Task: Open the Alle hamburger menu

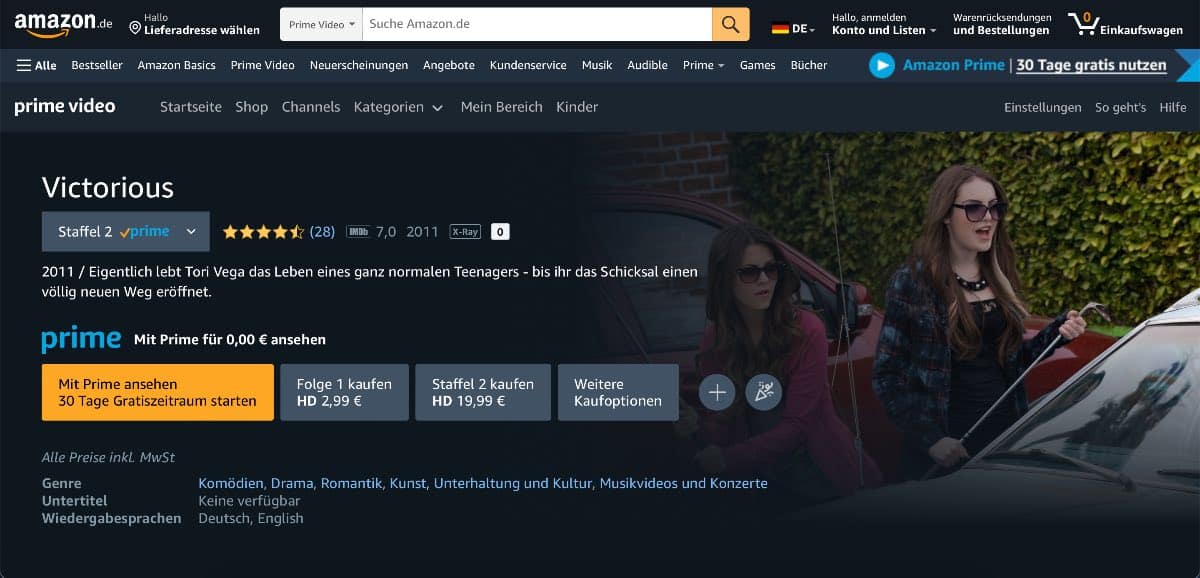Action: [x=37, y=65]
